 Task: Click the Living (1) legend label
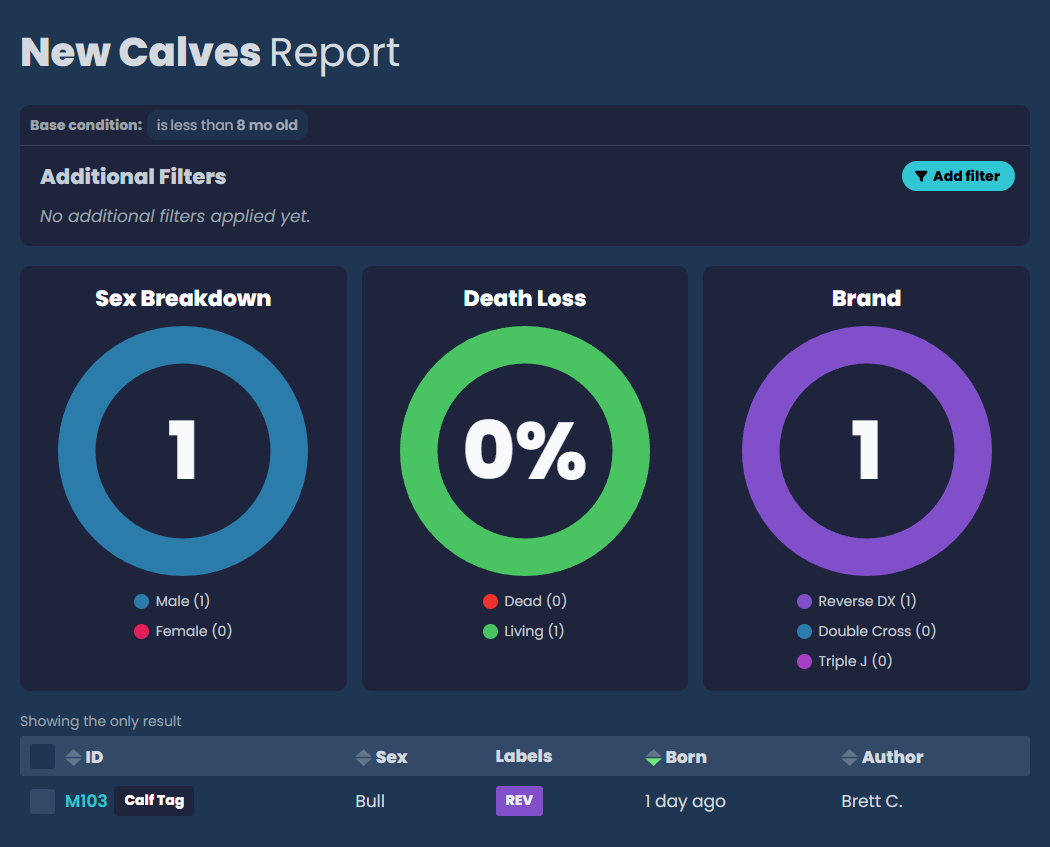534,631
